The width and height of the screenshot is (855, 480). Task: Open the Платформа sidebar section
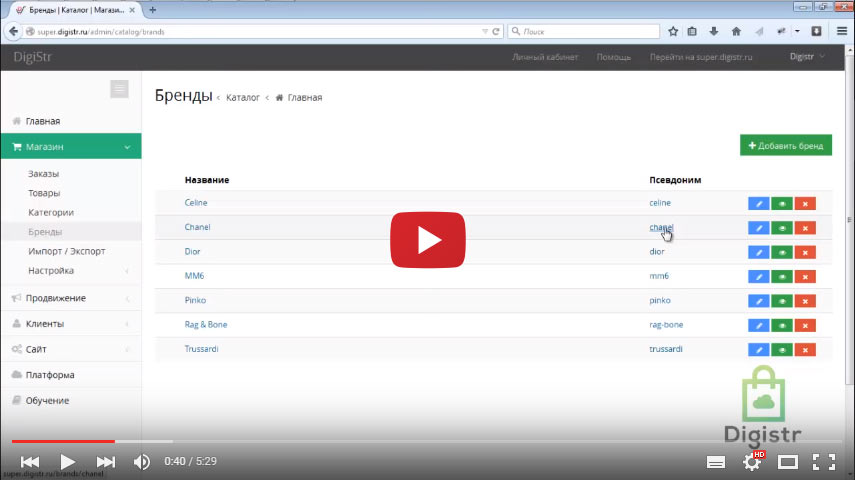click(71, 375)
